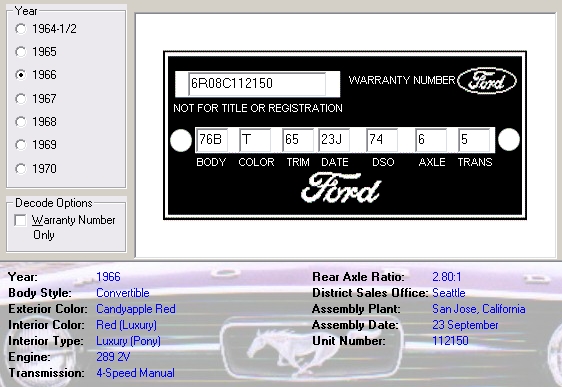
Task: Click the AXLE code field 6
Action: click(x=431, y=140)
